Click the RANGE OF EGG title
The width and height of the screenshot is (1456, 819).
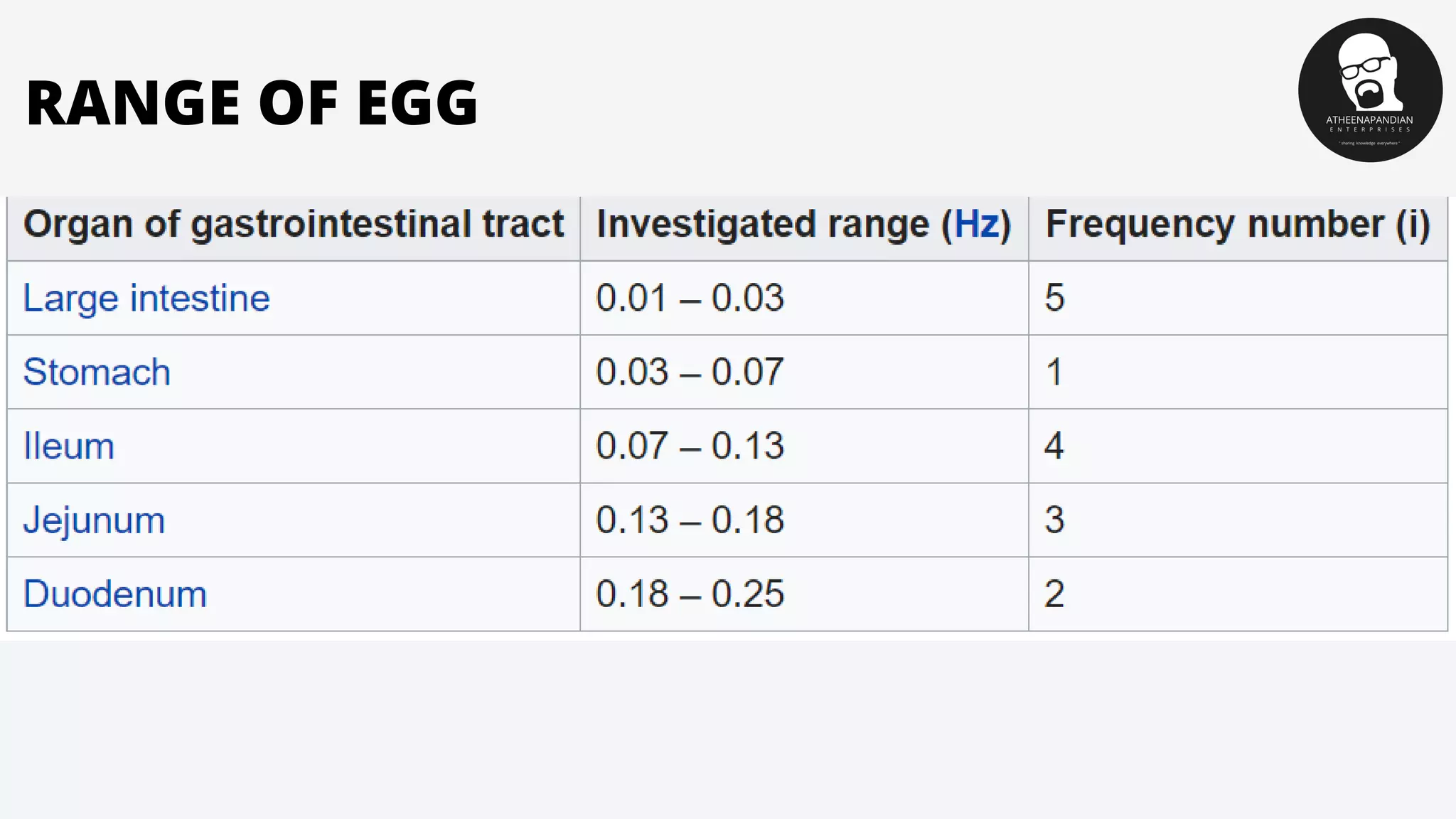(252, 103)
